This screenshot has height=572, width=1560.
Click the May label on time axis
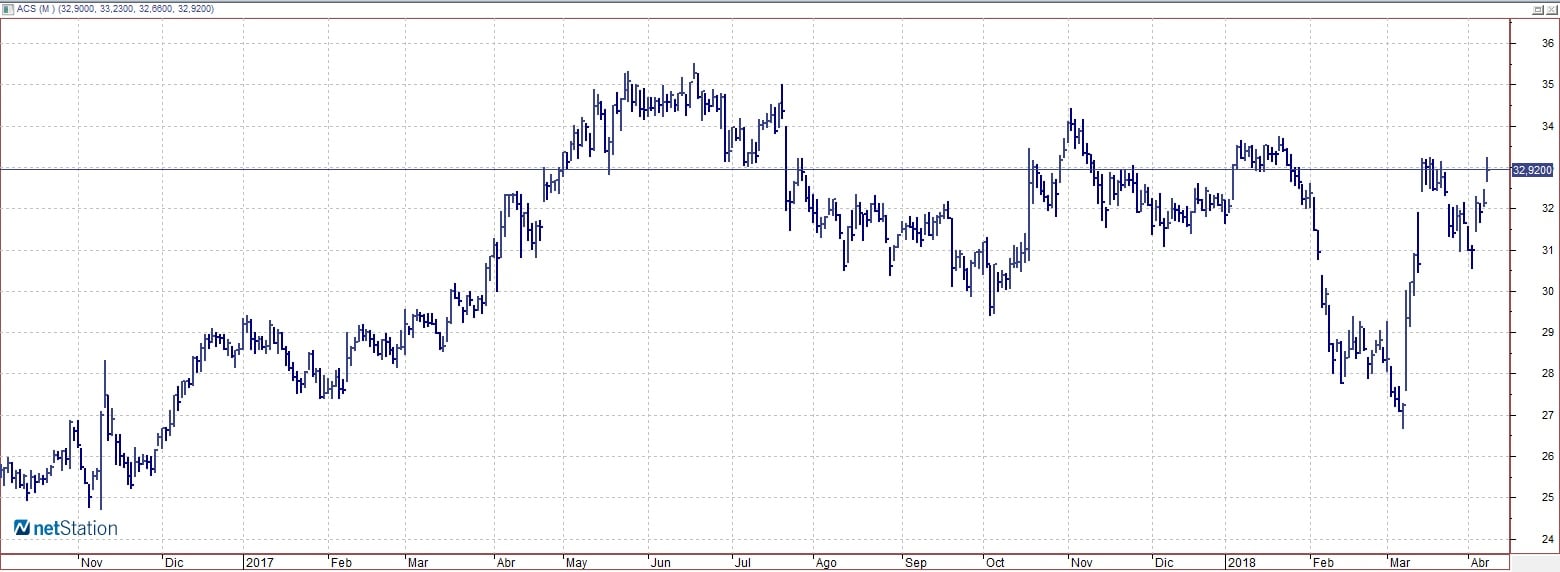point(578,563)
